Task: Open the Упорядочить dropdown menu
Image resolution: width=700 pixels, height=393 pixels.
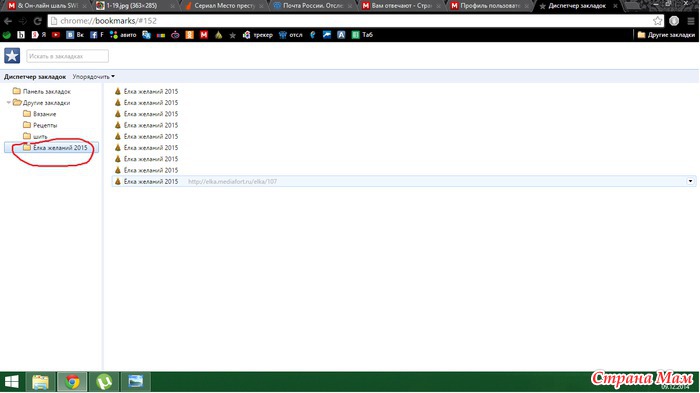Action: point(93,77)
